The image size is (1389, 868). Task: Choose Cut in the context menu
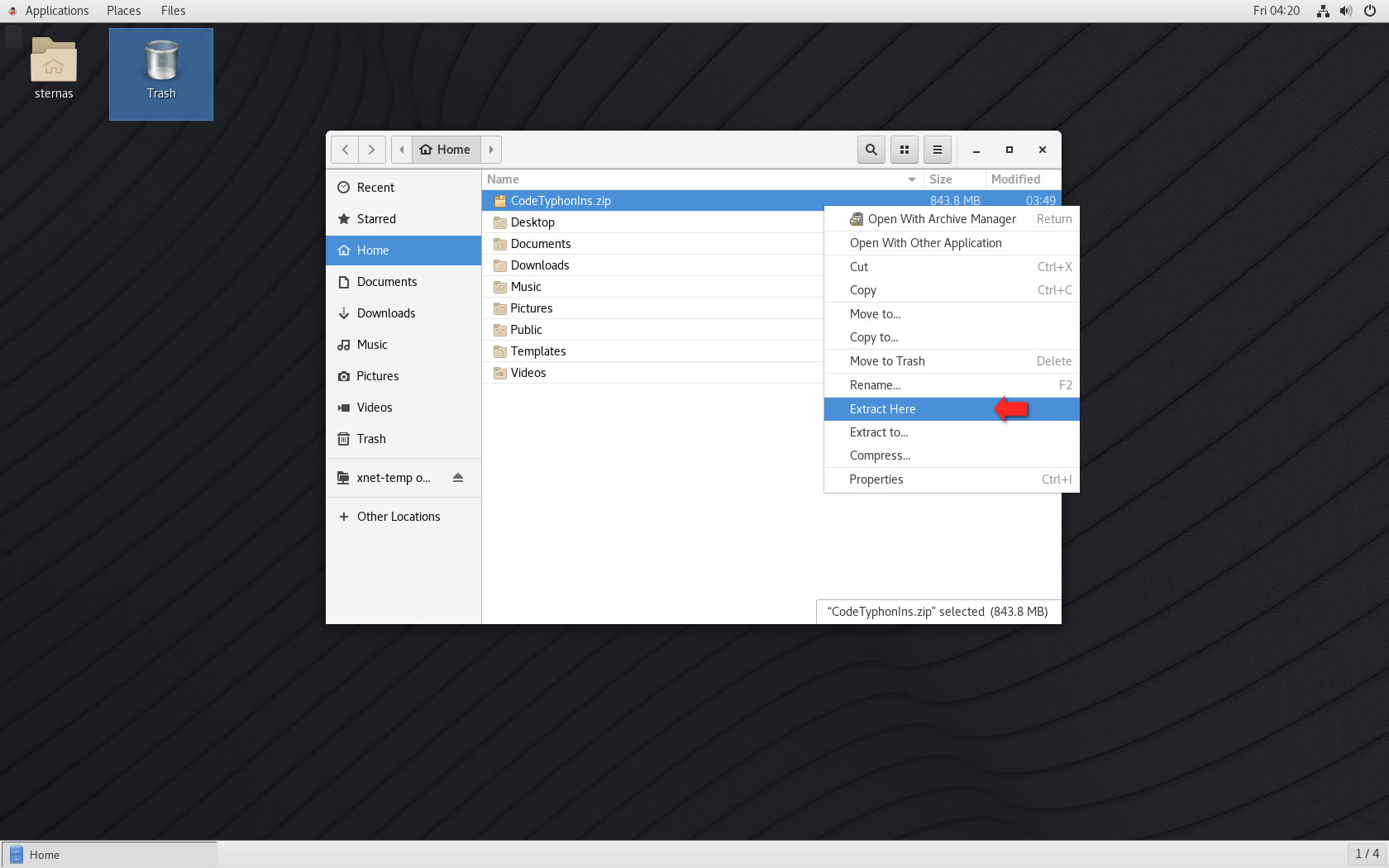tap(952, 267)
